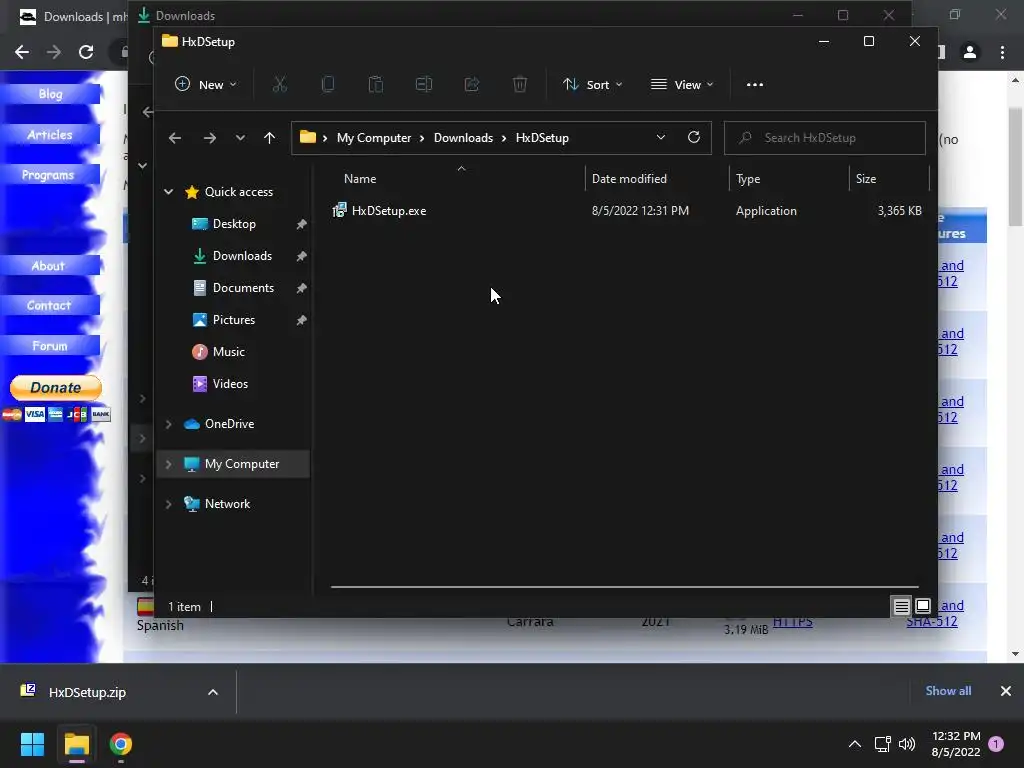Expand the My Computer tree node

[168, 464]
